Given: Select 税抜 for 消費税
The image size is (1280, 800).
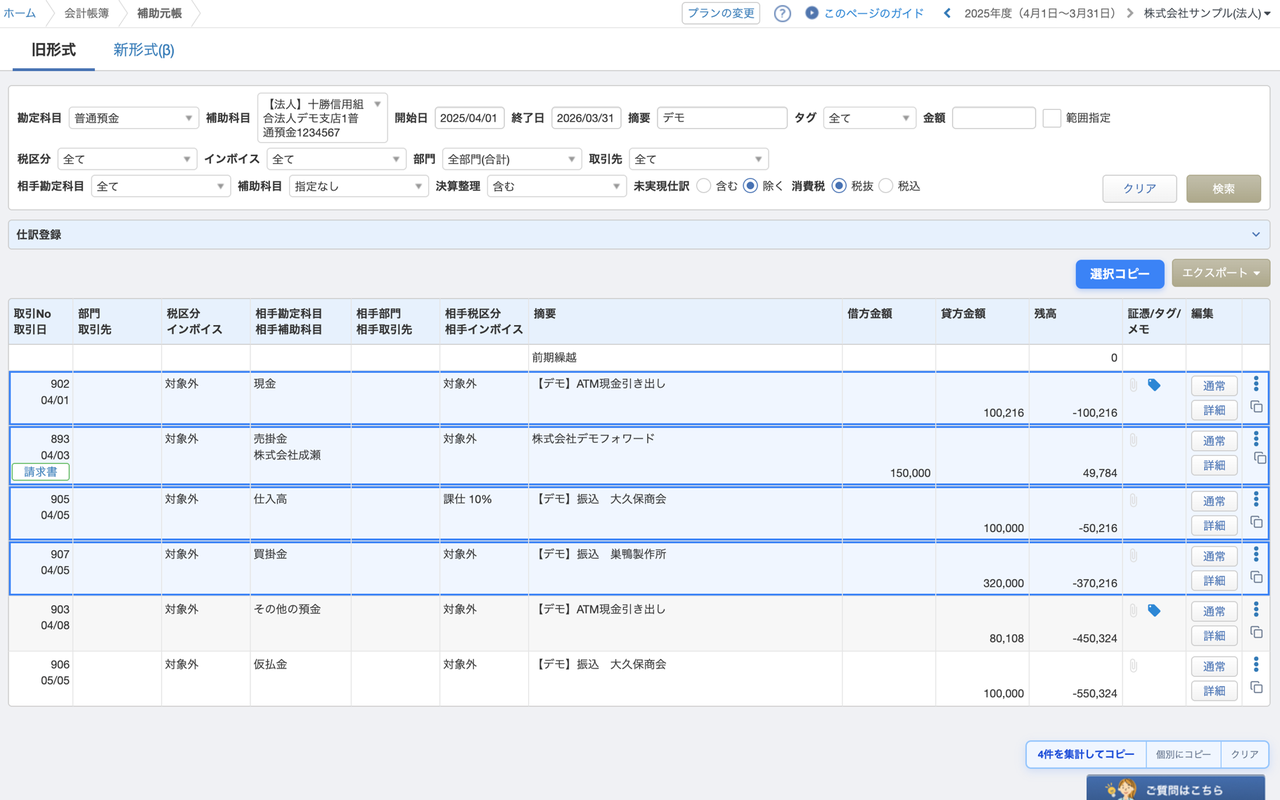Looking at the screenshot, I should pyautogui.click(x=839, y=186).
